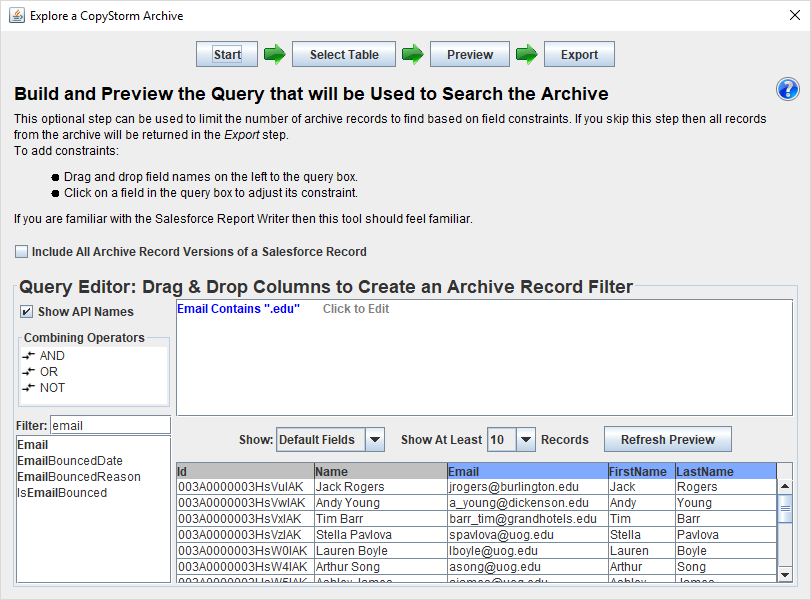This screenshot has height=600, width=811.
Task: Click the Name column header
Action: (381, 471)
